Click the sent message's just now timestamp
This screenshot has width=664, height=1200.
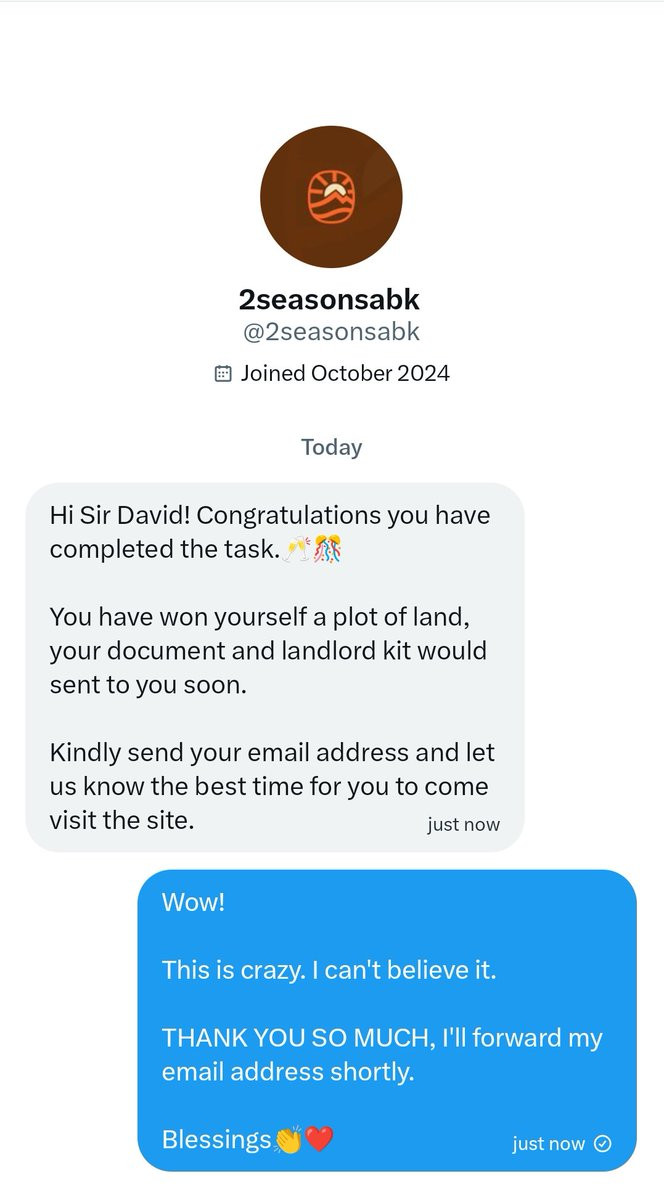(x=548, y=1144)
